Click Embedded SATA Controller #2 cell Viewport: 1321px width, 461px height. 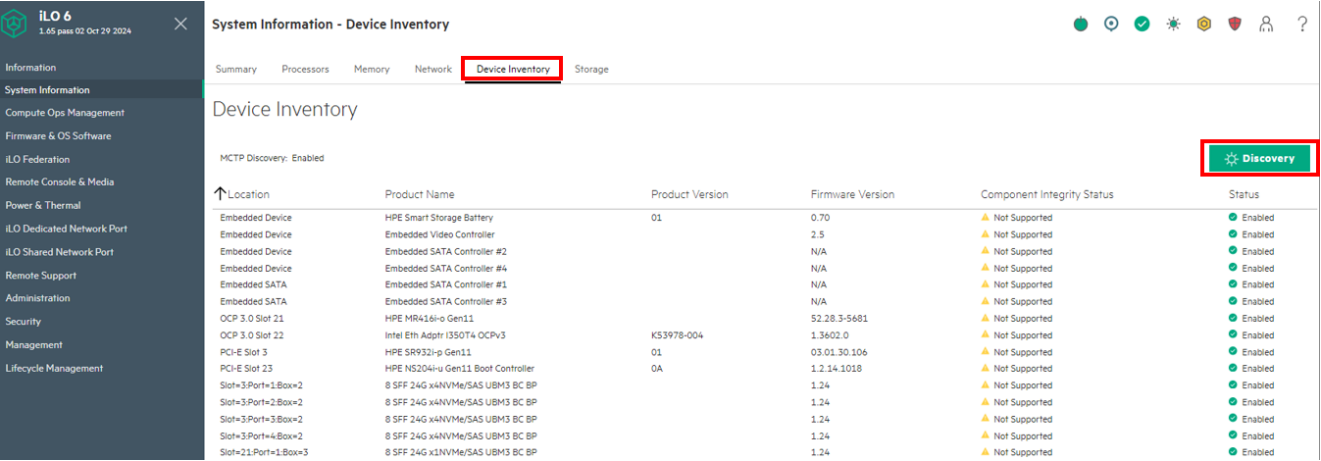click(x=446, y=251)
